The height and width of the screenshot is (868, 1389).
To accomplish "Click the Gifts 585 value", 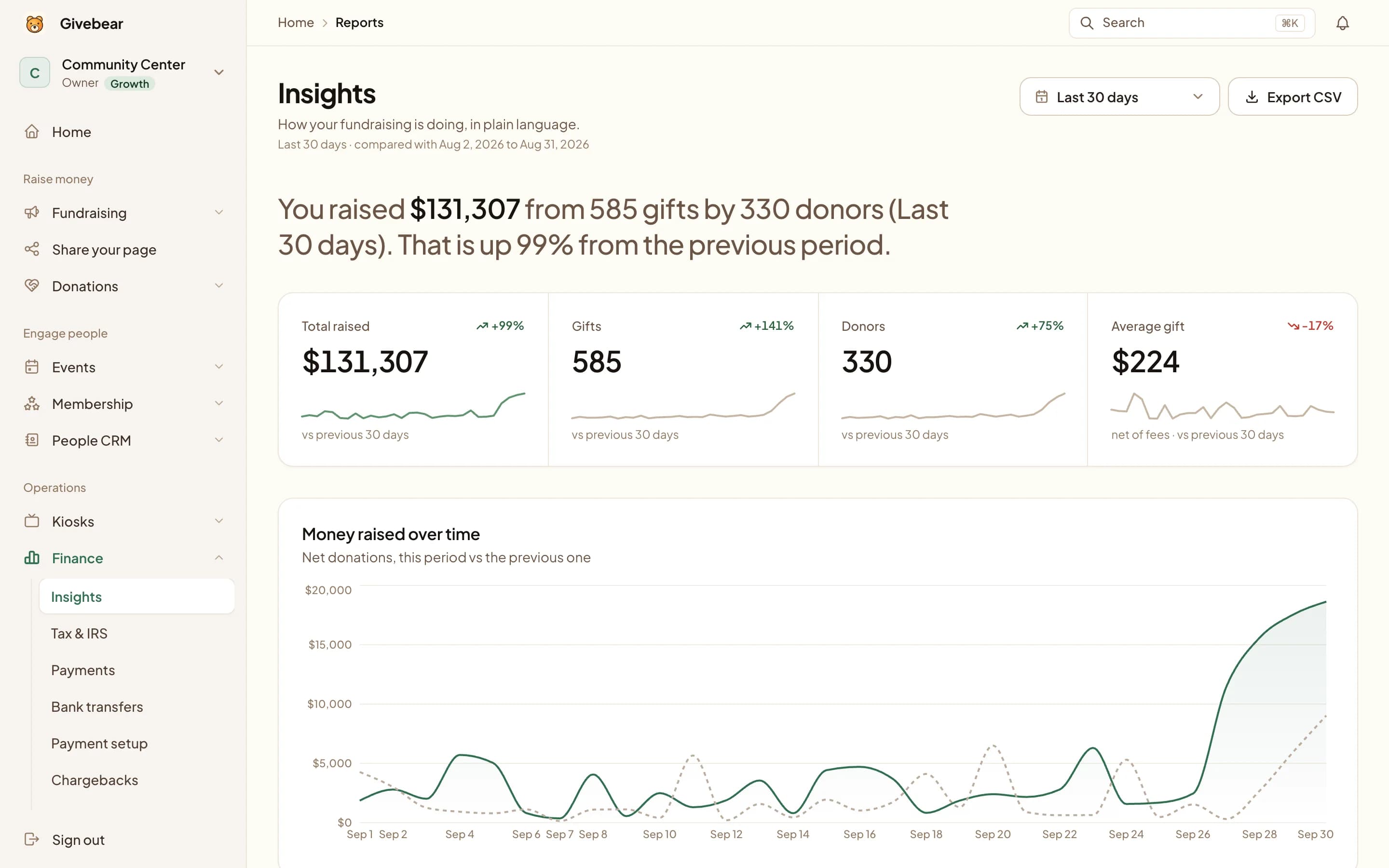I will click(x=596, y=362).
